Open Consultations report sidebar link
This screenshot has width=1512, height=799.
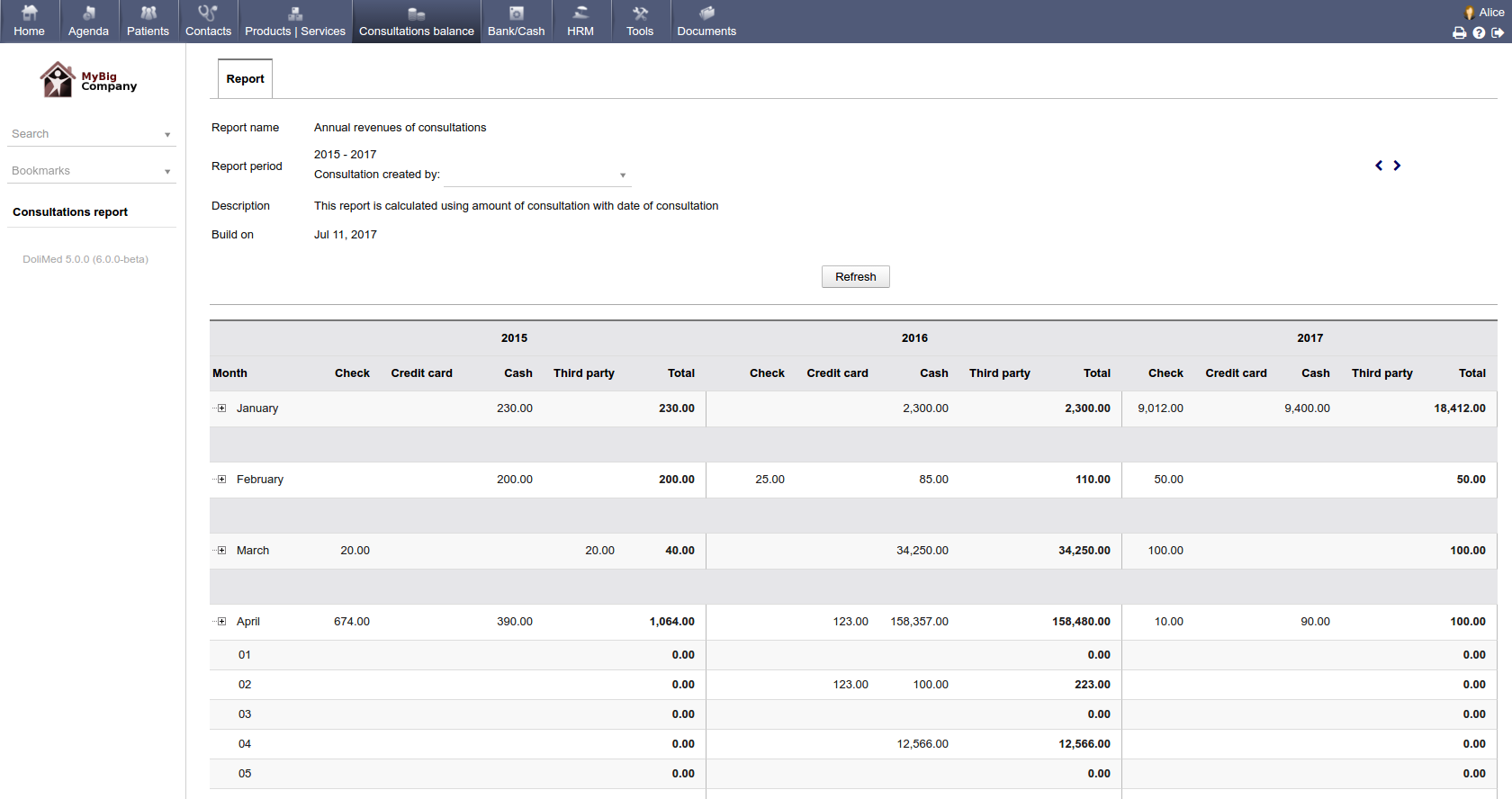coord(70,212)
